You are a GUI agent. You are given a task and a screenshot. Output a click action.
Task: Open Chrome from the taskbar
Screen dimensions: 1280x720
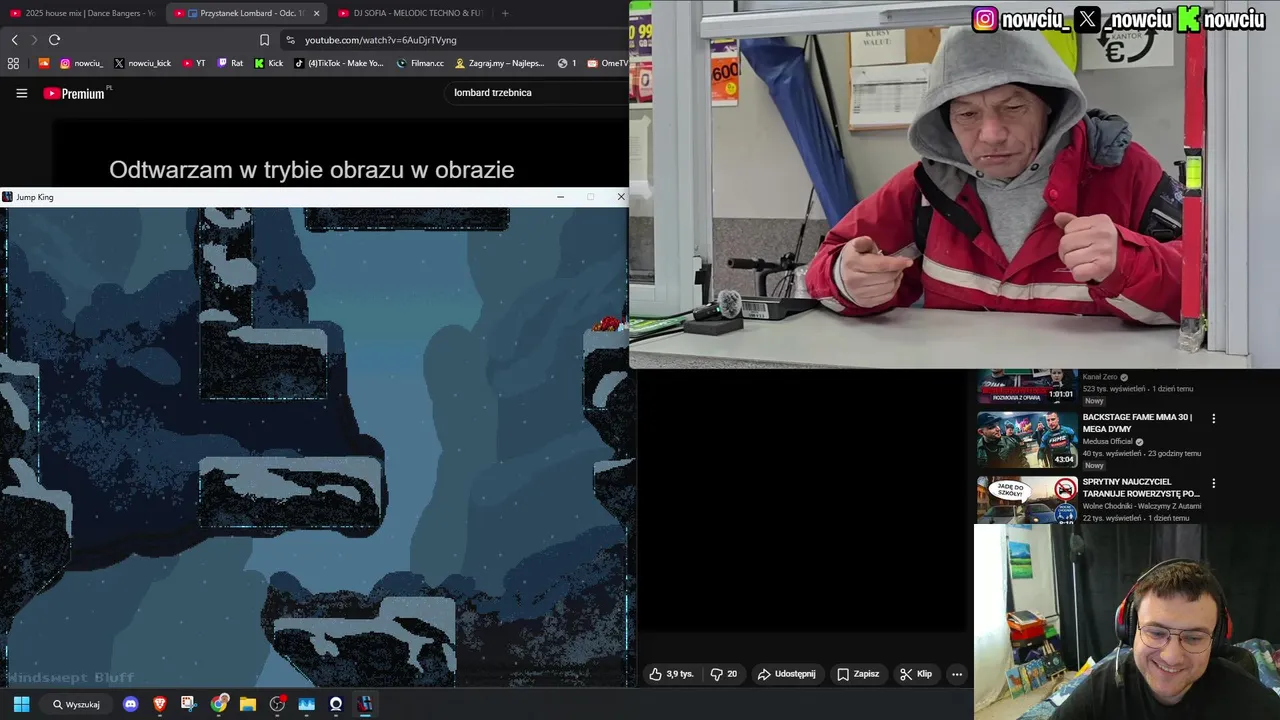coord(218,704)
